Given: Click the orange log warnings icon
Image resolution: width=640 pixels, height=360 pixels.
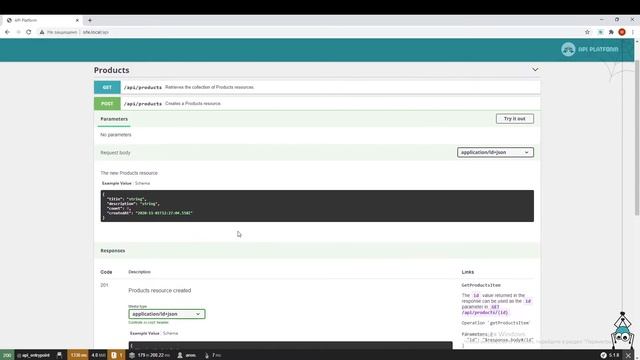Looking at the screenshot, I should pos(117,355).
